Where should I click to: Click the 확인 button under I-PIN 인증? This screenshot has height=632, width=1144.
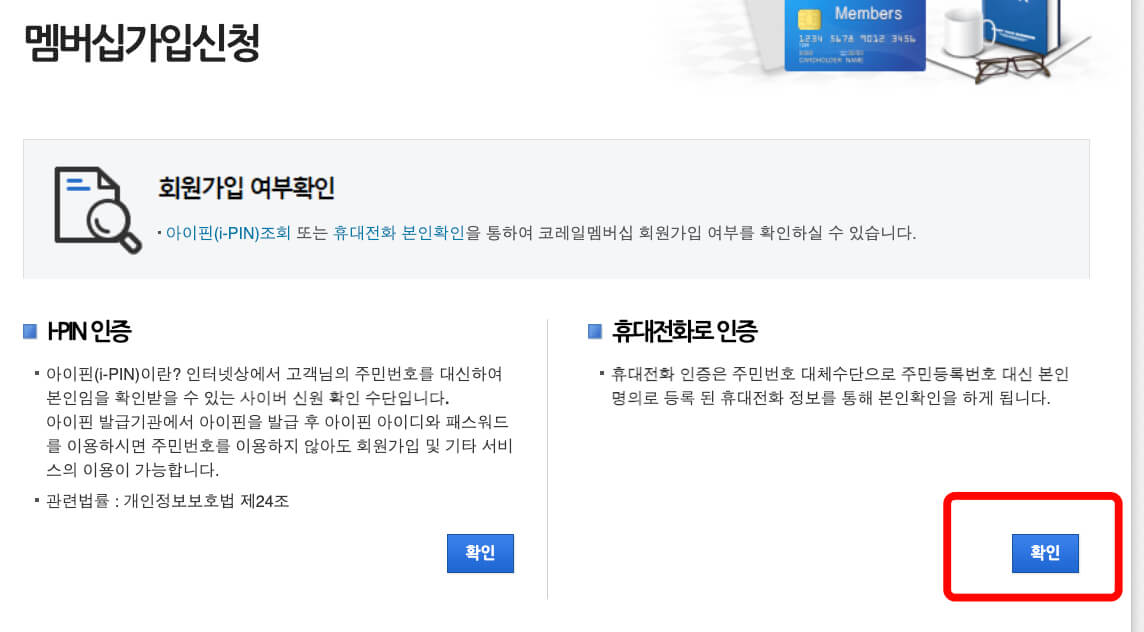(x=480, y=553)
